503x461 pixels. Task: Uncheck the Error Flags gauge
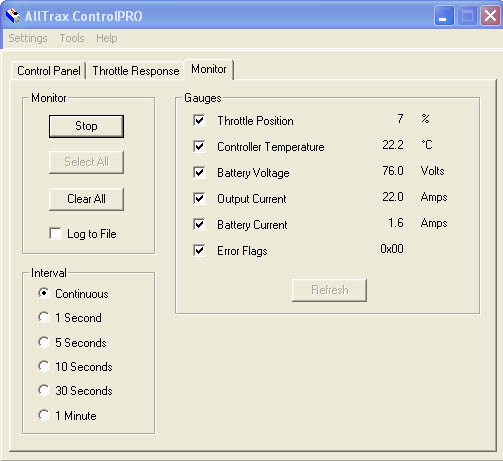199,250
